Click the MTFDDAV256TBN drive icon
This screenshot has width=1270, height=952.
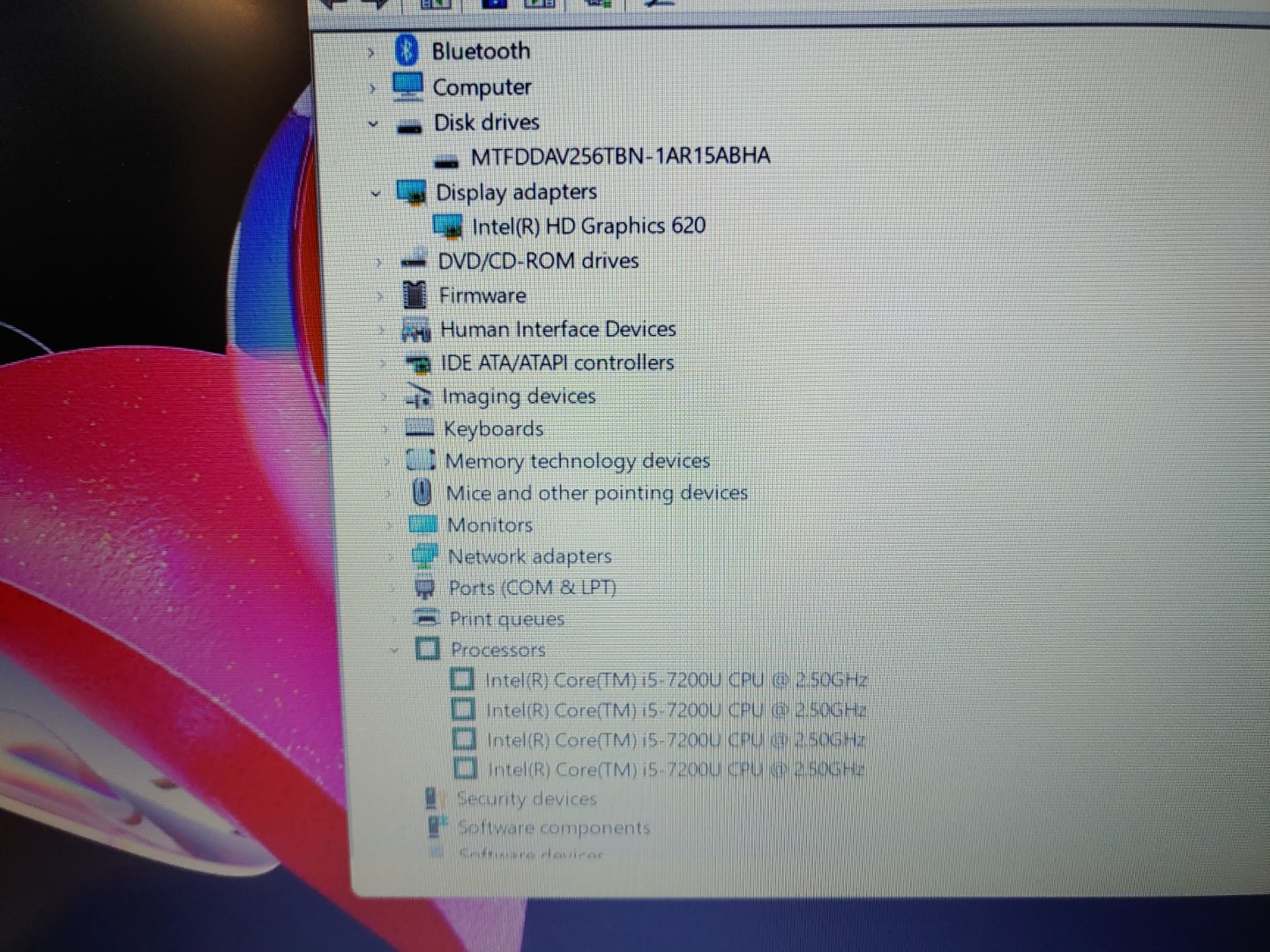tap(447, 160)
